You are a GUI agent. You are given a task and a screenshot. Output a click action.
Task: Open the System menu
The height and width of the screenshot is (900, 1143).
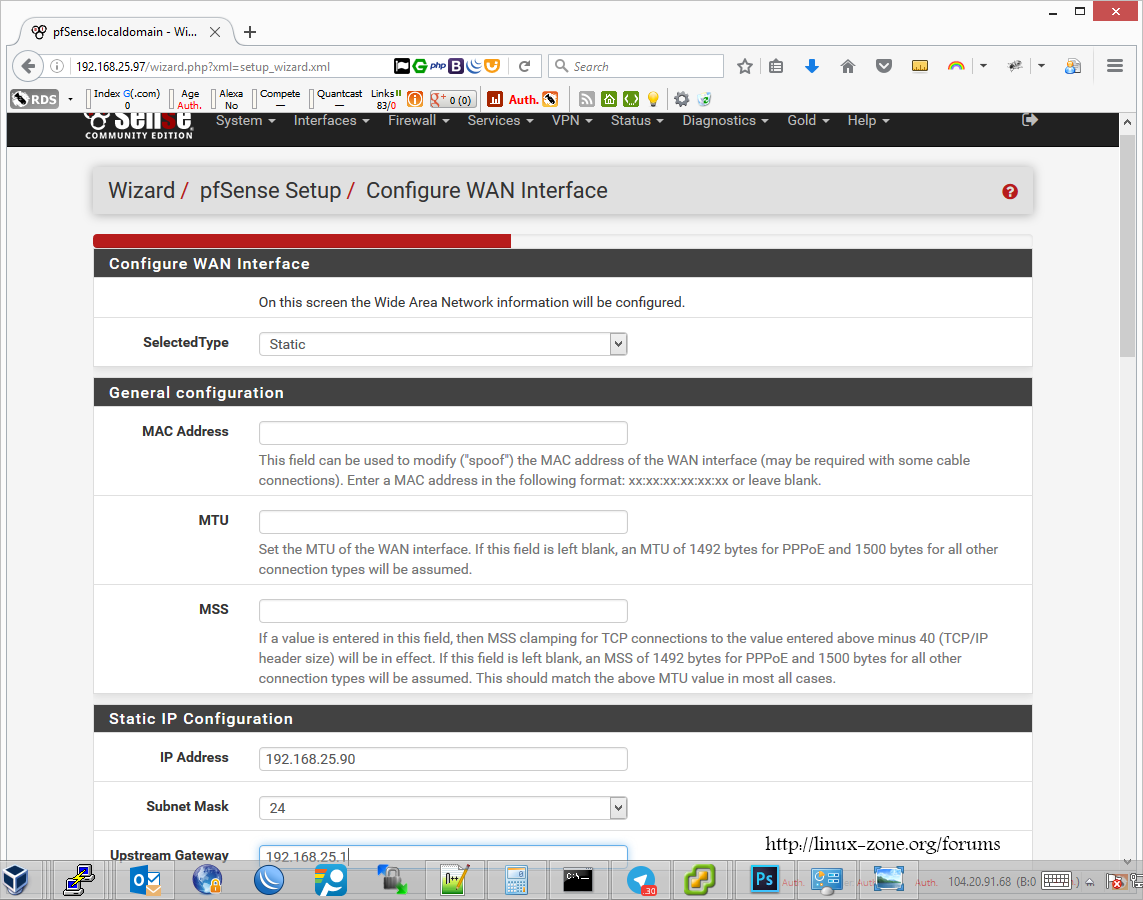(245, 121)
